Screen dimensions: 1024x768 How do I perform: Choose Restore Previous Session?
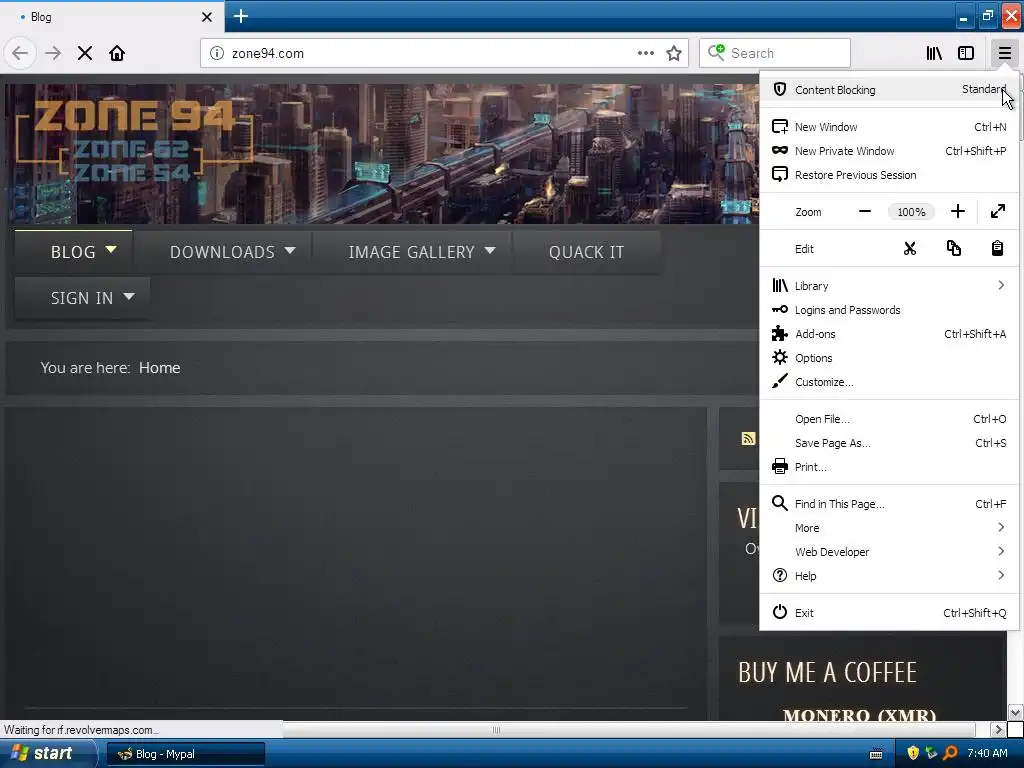(x=889, y=175)
